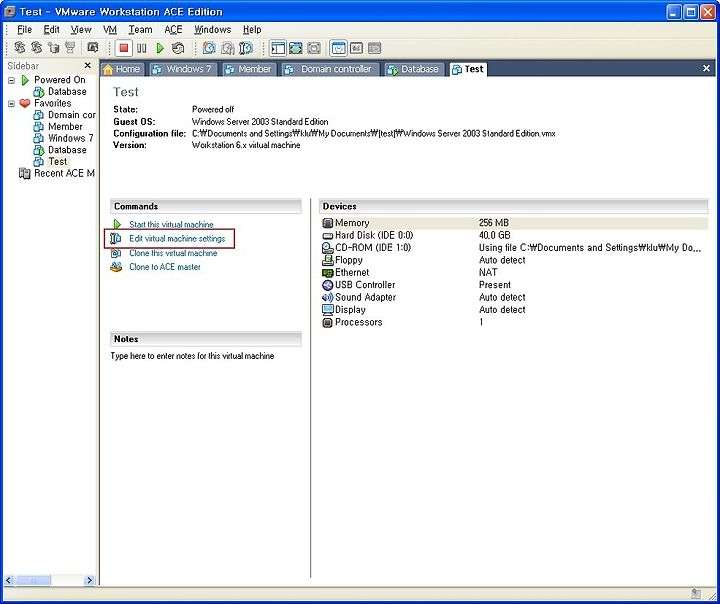Screen dimensions: 720x604
Task: Click the red Power Off toolbar button
Action: coord(124,48)
